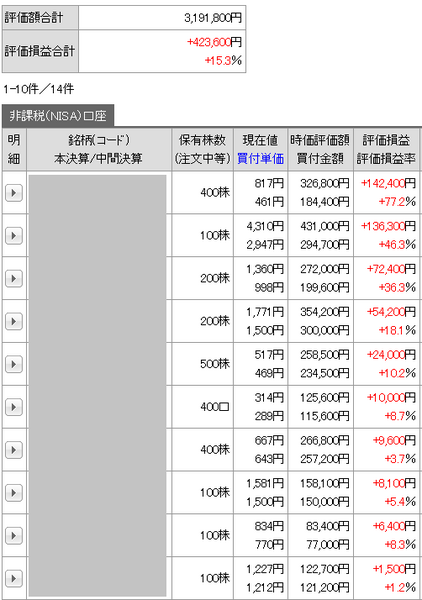
Task: Click the 保有株数 column header
Action: 202,140
